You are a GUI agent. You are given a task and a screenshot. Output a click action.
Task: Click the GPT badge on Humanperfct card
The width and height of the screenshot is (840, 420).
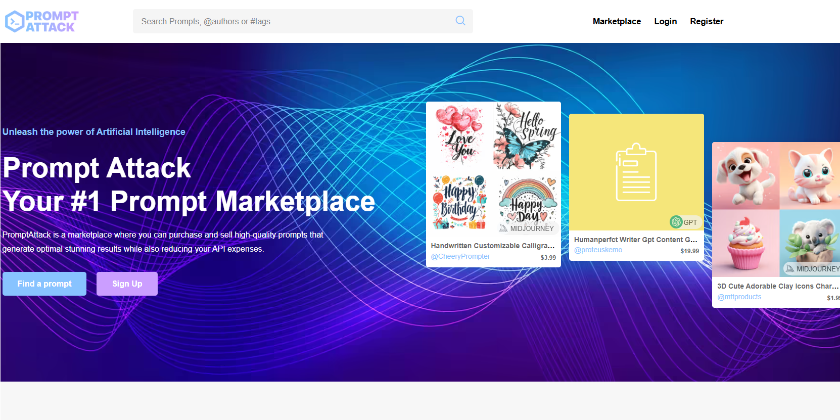[685, 222]
